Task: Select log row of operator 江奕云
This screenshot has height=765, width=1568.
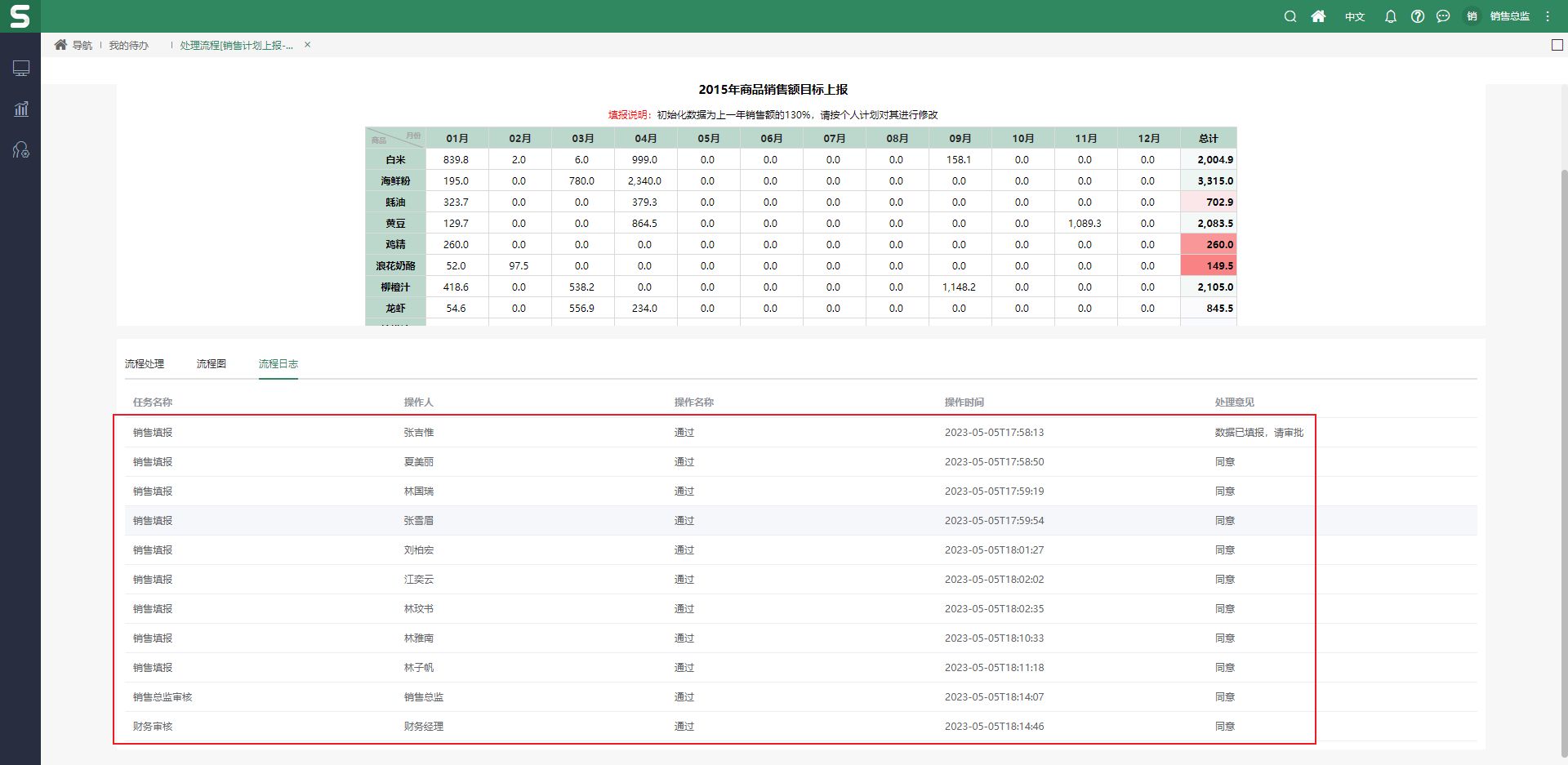Action: point(801,580)
